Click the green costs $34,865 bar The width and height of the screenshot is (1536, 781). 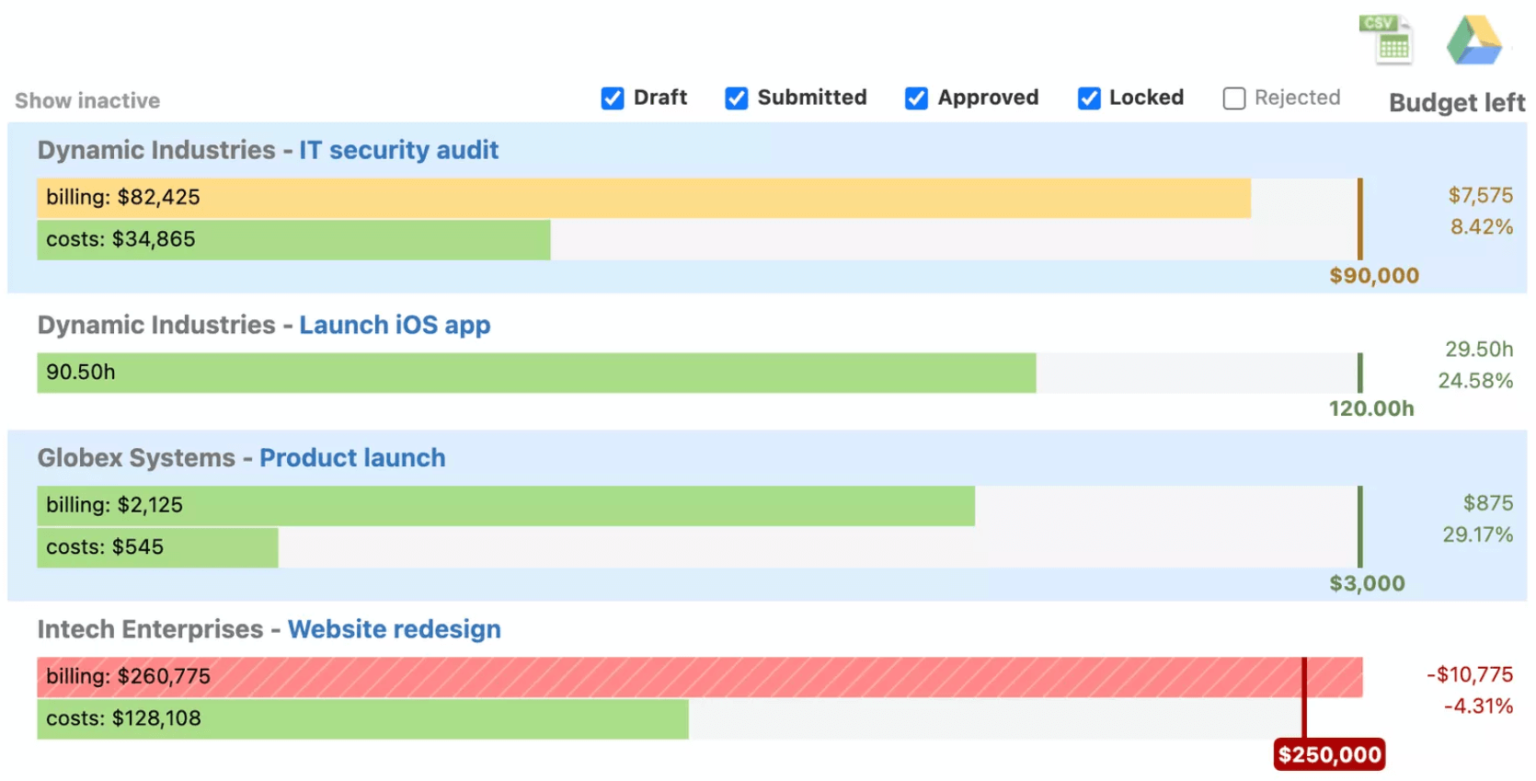(293, 240)
